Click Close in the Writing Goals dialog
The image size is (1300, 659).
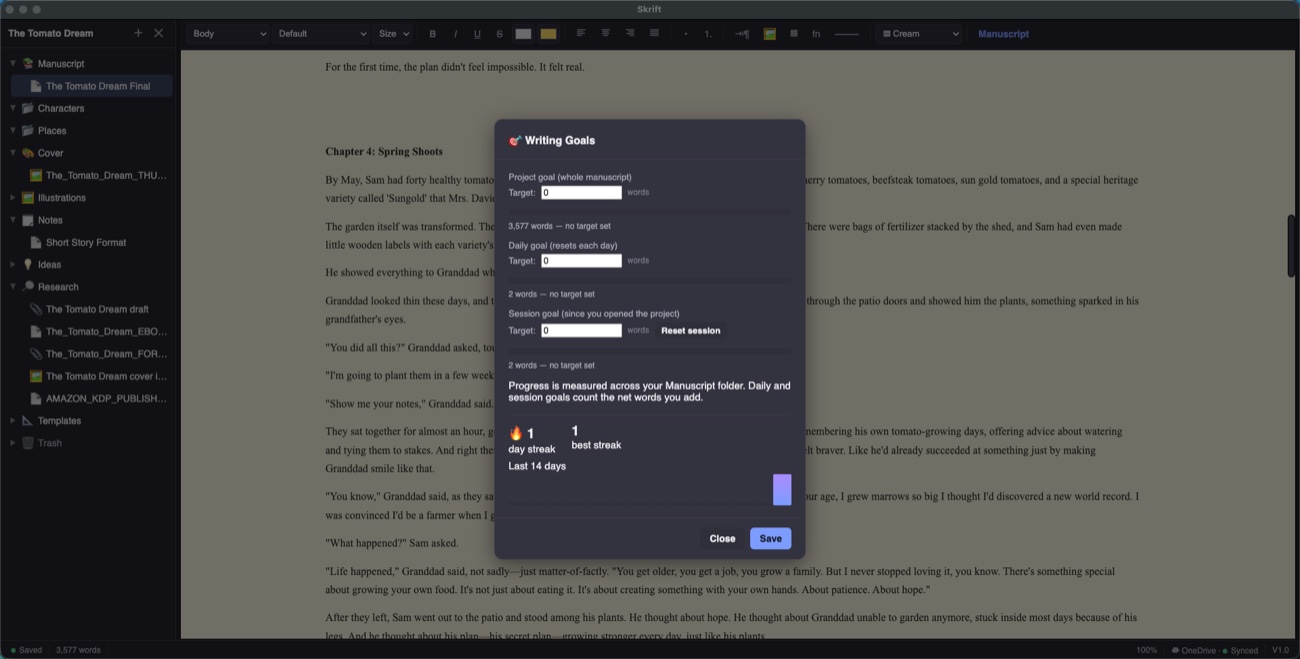tap(722, 538)
